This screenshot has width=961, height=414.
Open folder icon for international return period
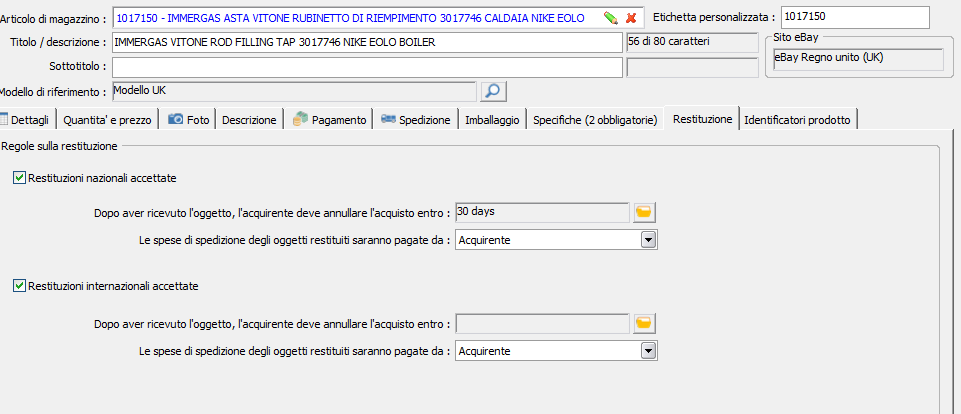click(644, 323)
